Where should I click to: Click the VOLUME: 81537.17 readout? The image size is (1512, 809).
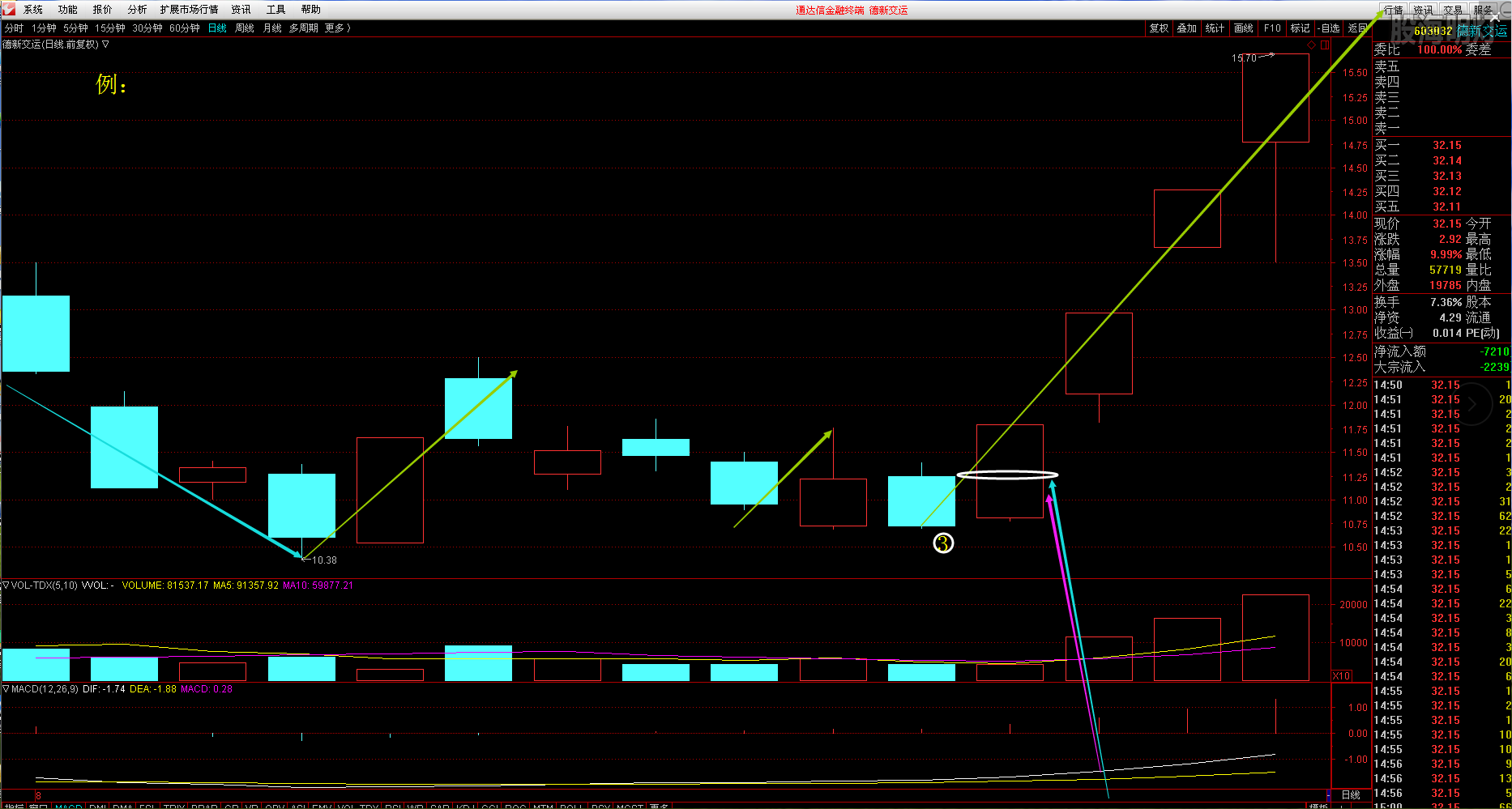pos(165,585)
